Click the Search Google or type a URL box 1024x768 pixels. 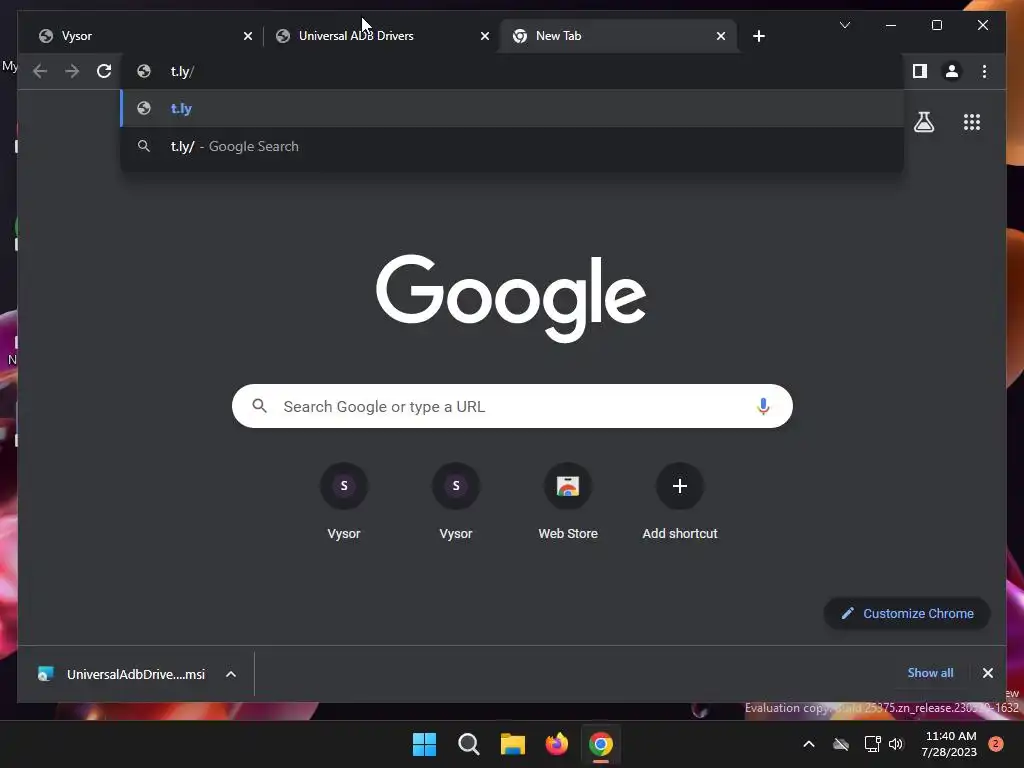pos(512,406)
